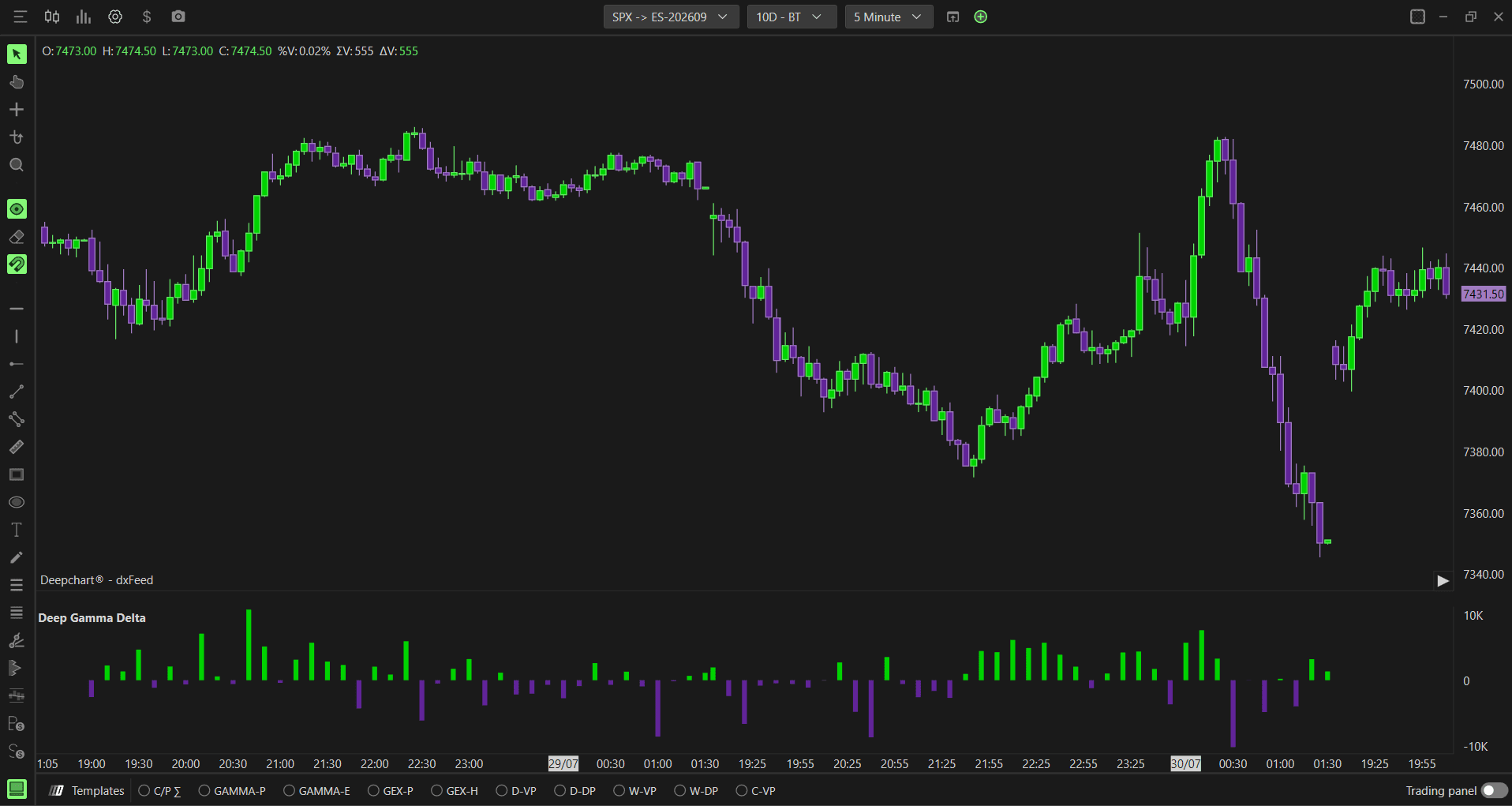This screenshot has width=1512, height=806.
Task: Select the W-VP radio option
Action: pos(635,791)
